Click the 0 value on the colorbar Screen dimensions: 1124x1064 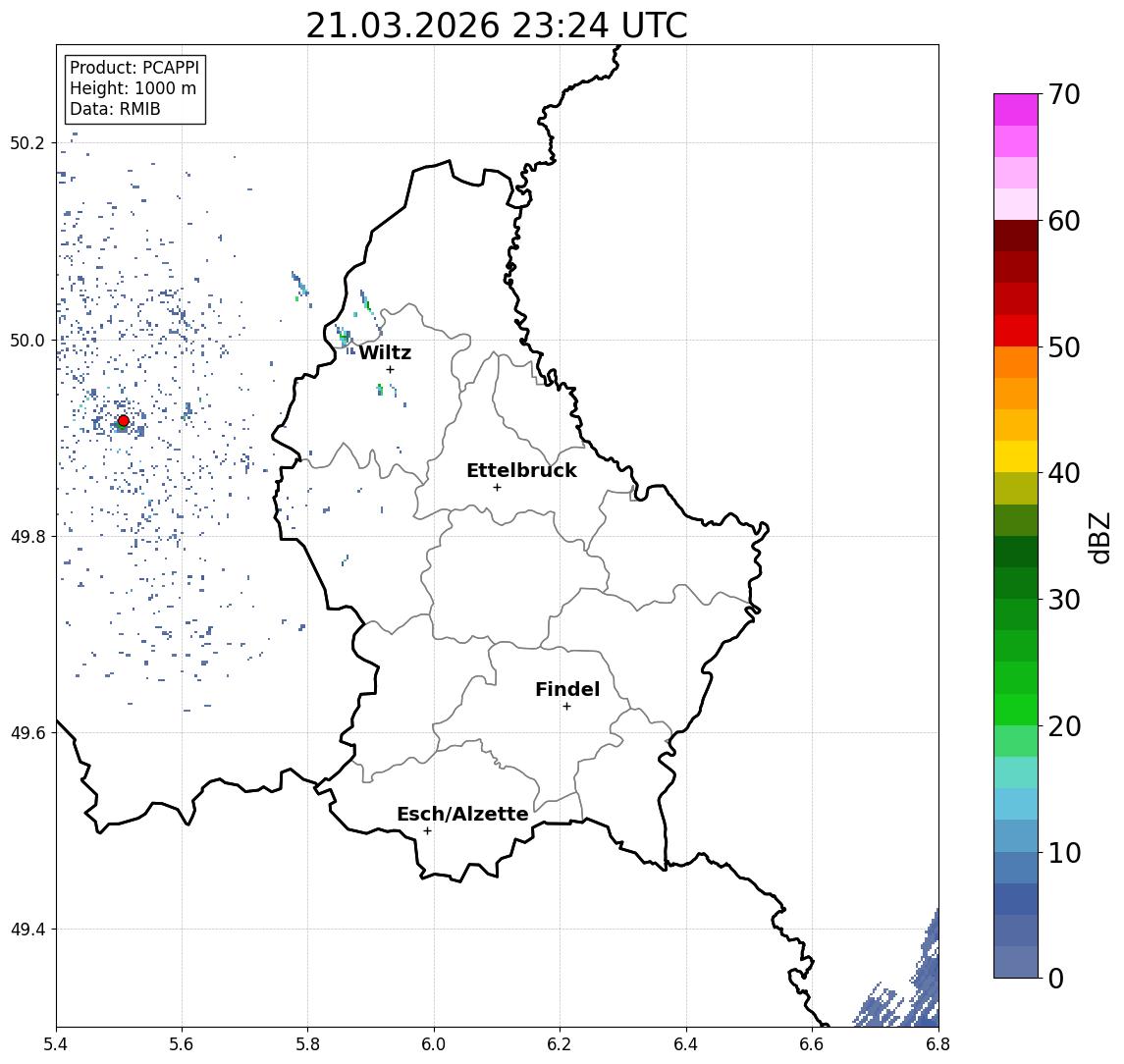[x=1056, y=978]
